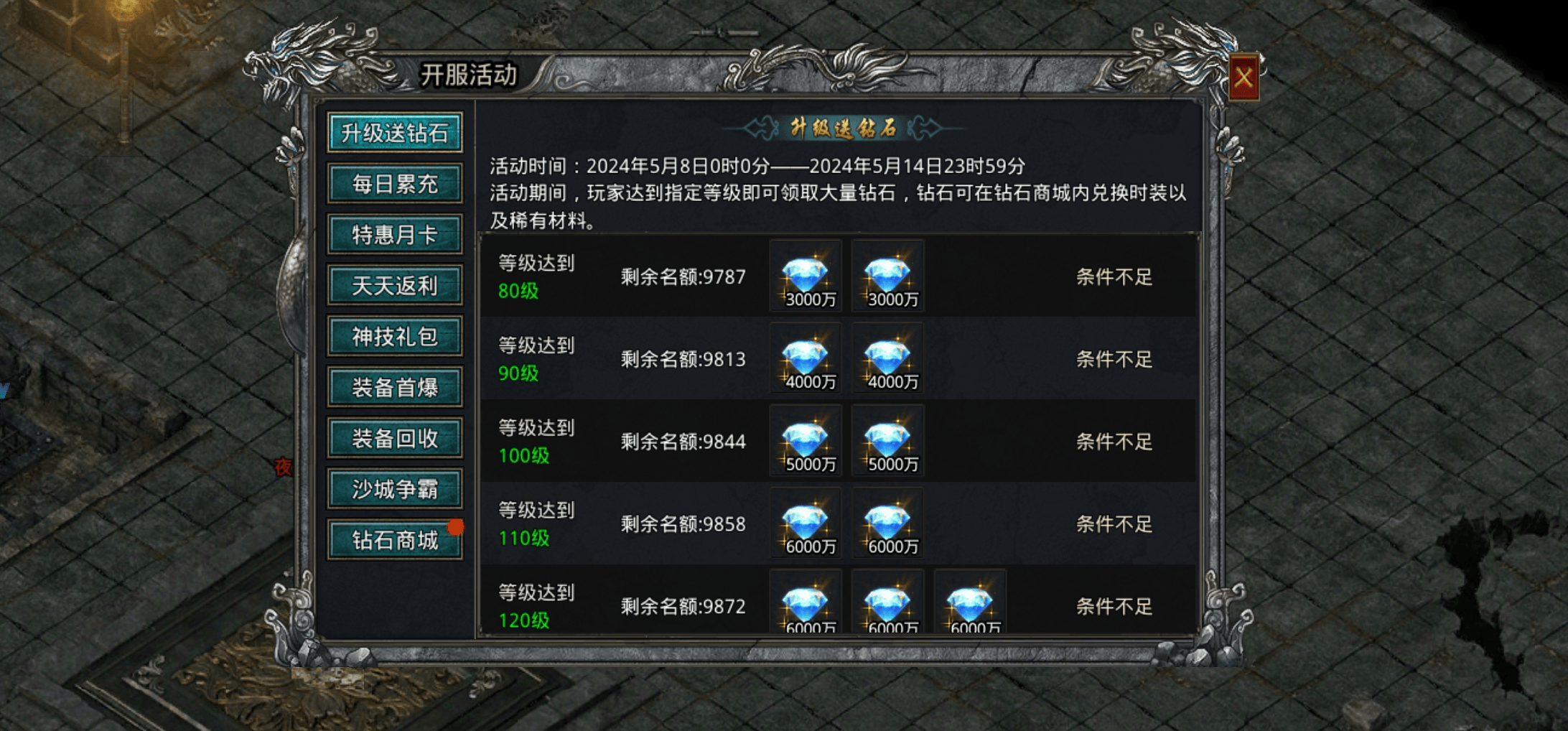
Task: Open the 沙城争霸 tab
Action: coord(395,489)
